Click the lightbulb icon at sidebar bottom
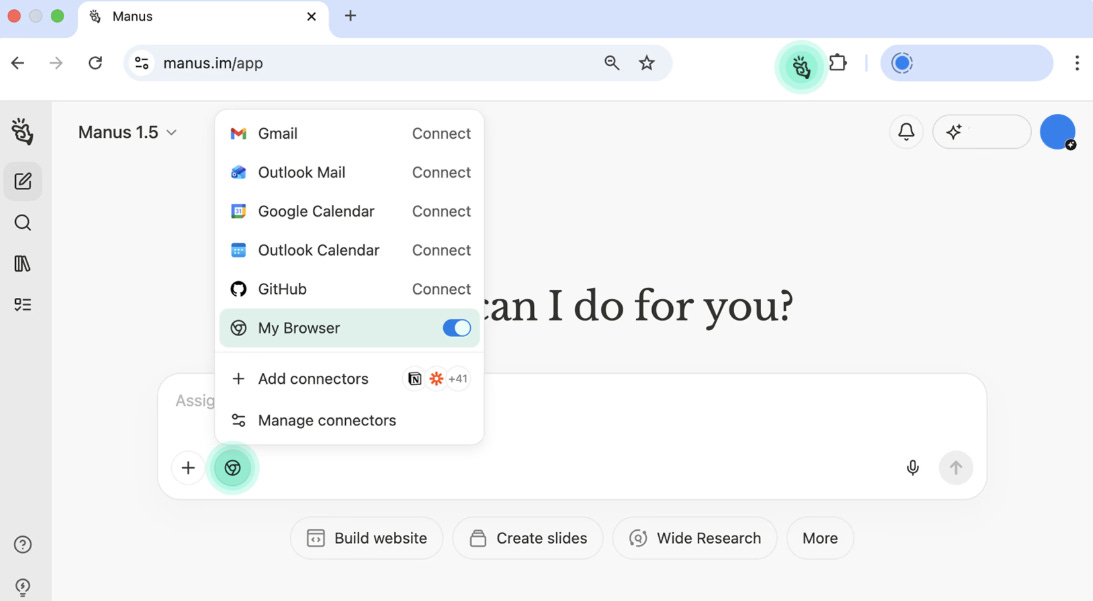This screenshot has height=601, width=1093. click(x=23, y=586)
